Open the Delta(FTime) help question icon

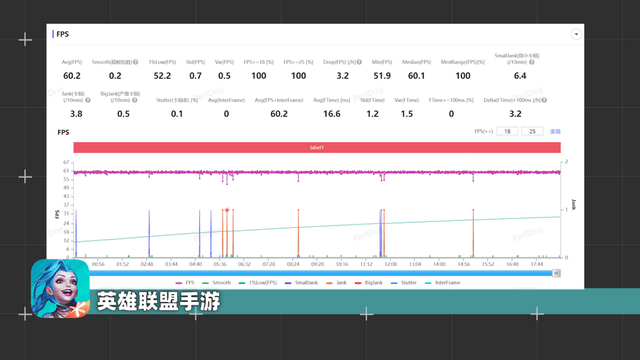tap(544, 100)
